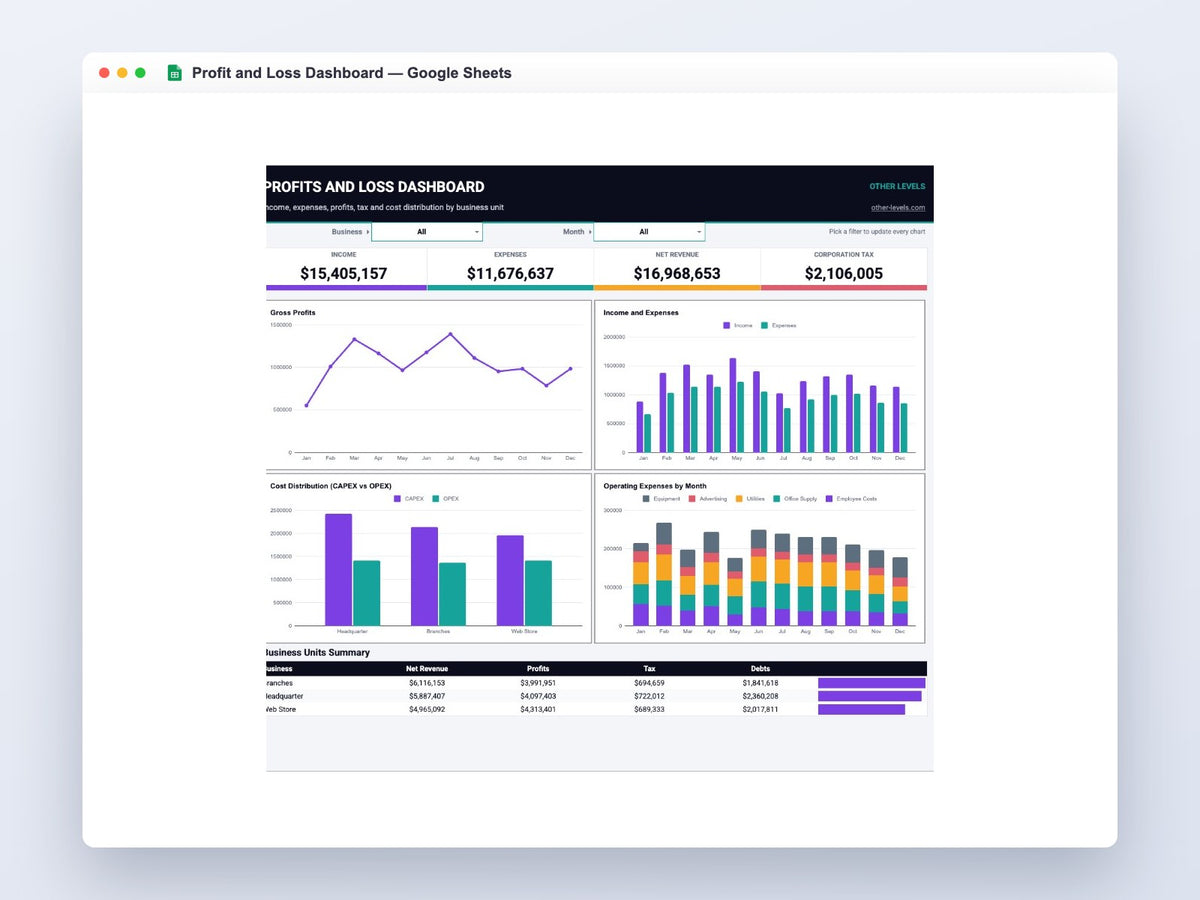
Task: Click the yellow minimize window button
Action: point(123,73)
